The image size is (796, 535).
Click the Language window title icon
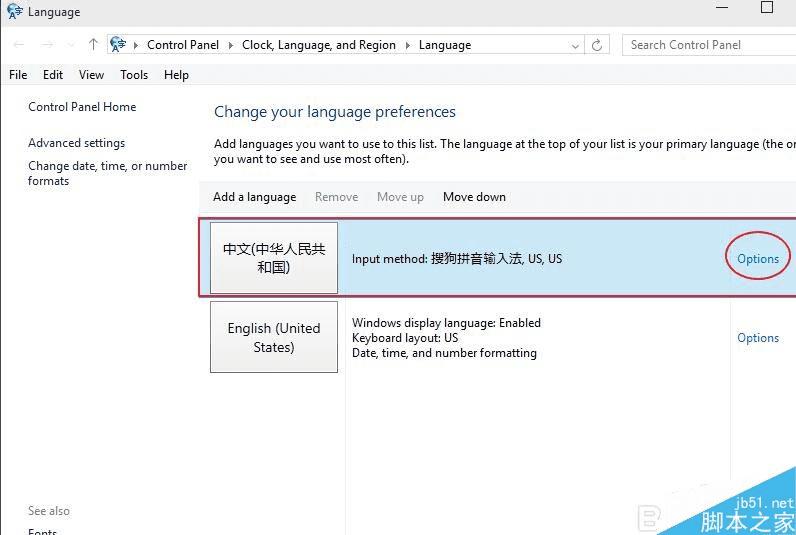(x=15, y=11)
